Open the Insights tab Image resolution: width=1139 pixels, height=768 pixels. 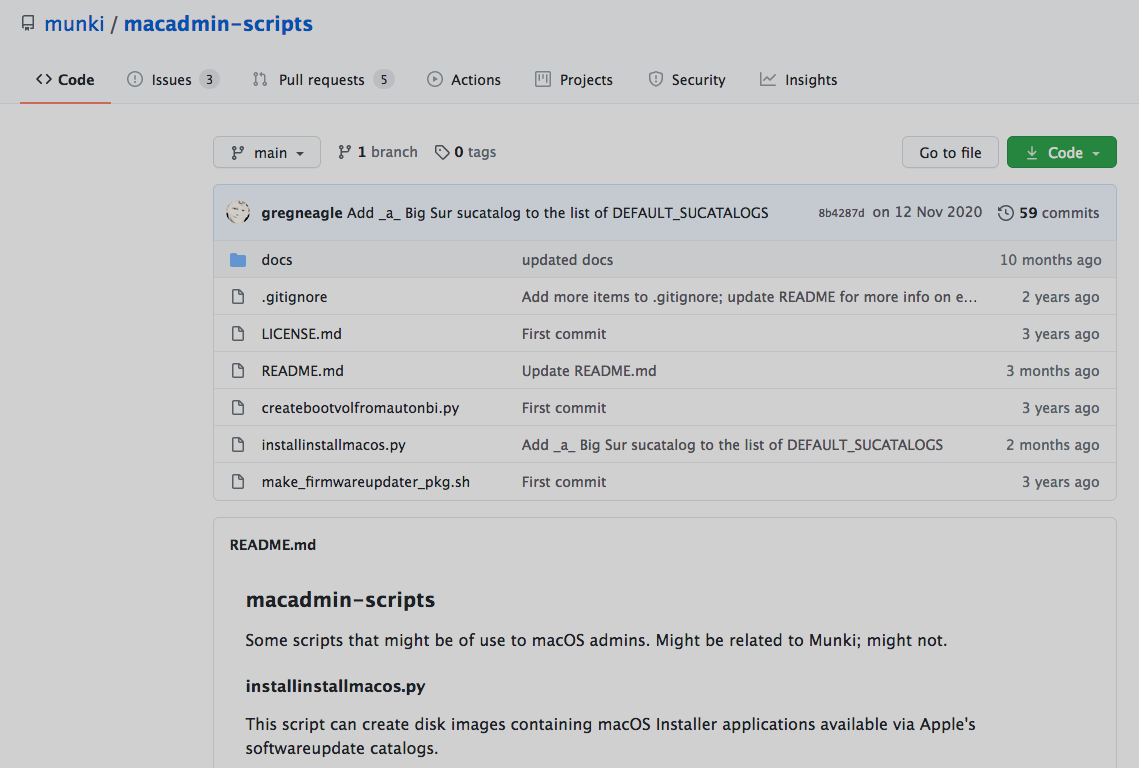click(x=798, y=80)
